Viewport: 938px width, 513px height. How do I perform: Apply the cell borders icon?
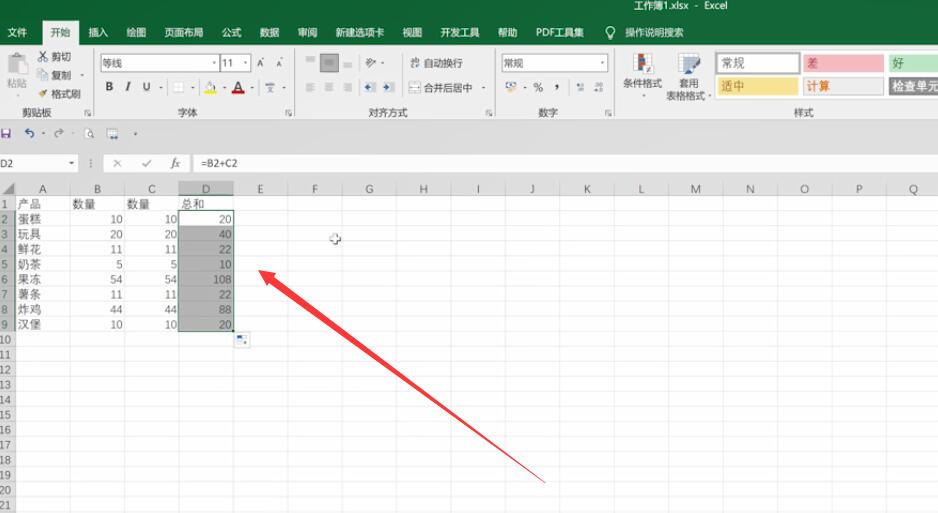pyautogui.click(x=178, y=87)
